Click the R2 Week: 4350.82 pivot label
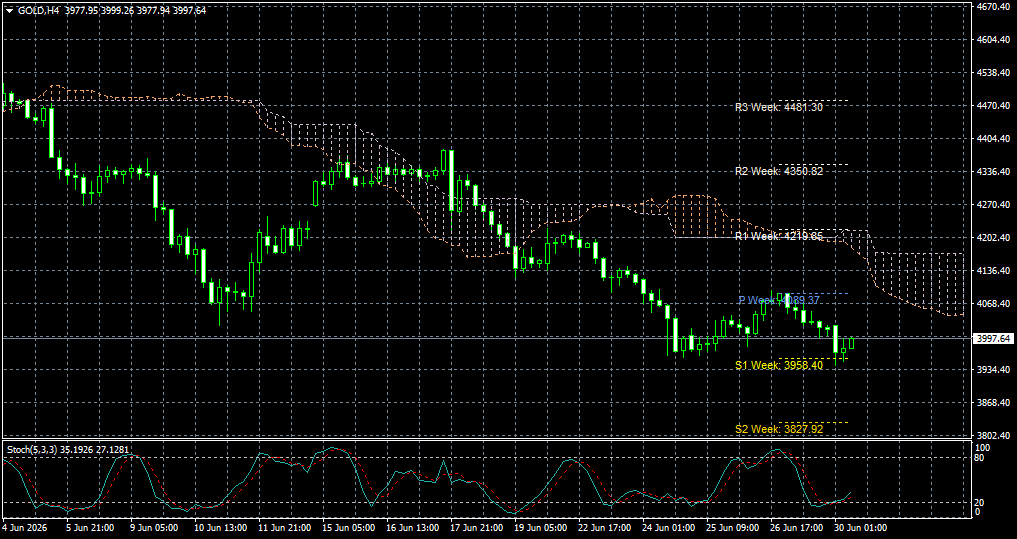Viewport: 1017px width, 539px height. pyautogui.click(x=779, y=172)
